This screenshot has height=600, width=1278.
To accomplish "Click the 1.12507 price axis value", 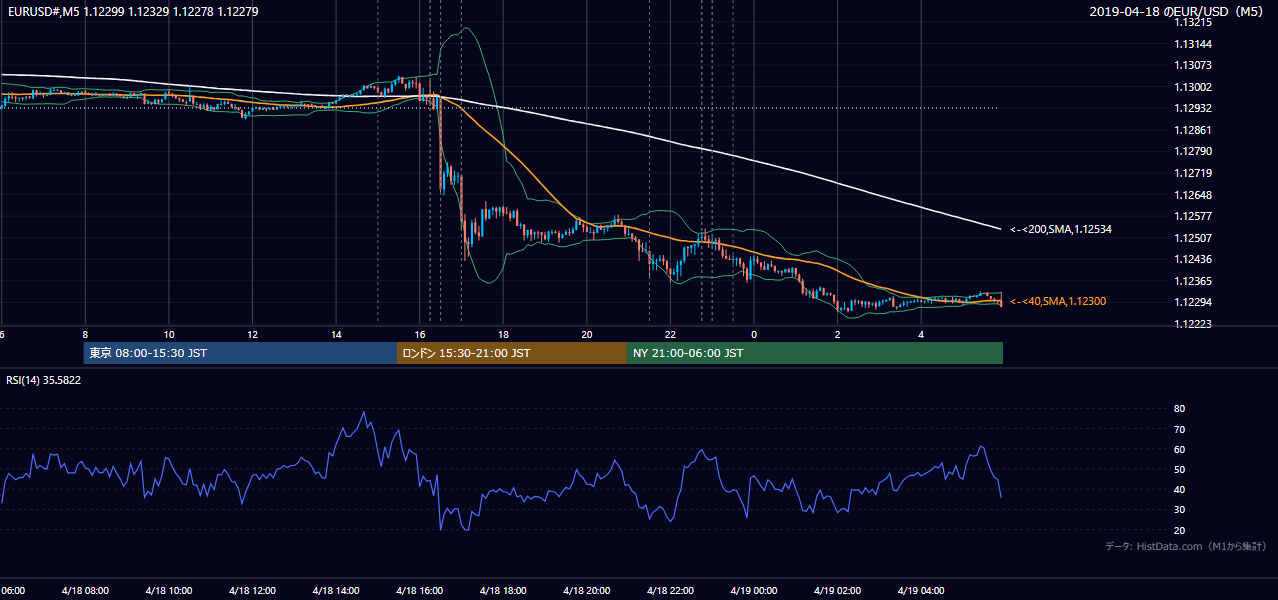I will point(1195,238).
